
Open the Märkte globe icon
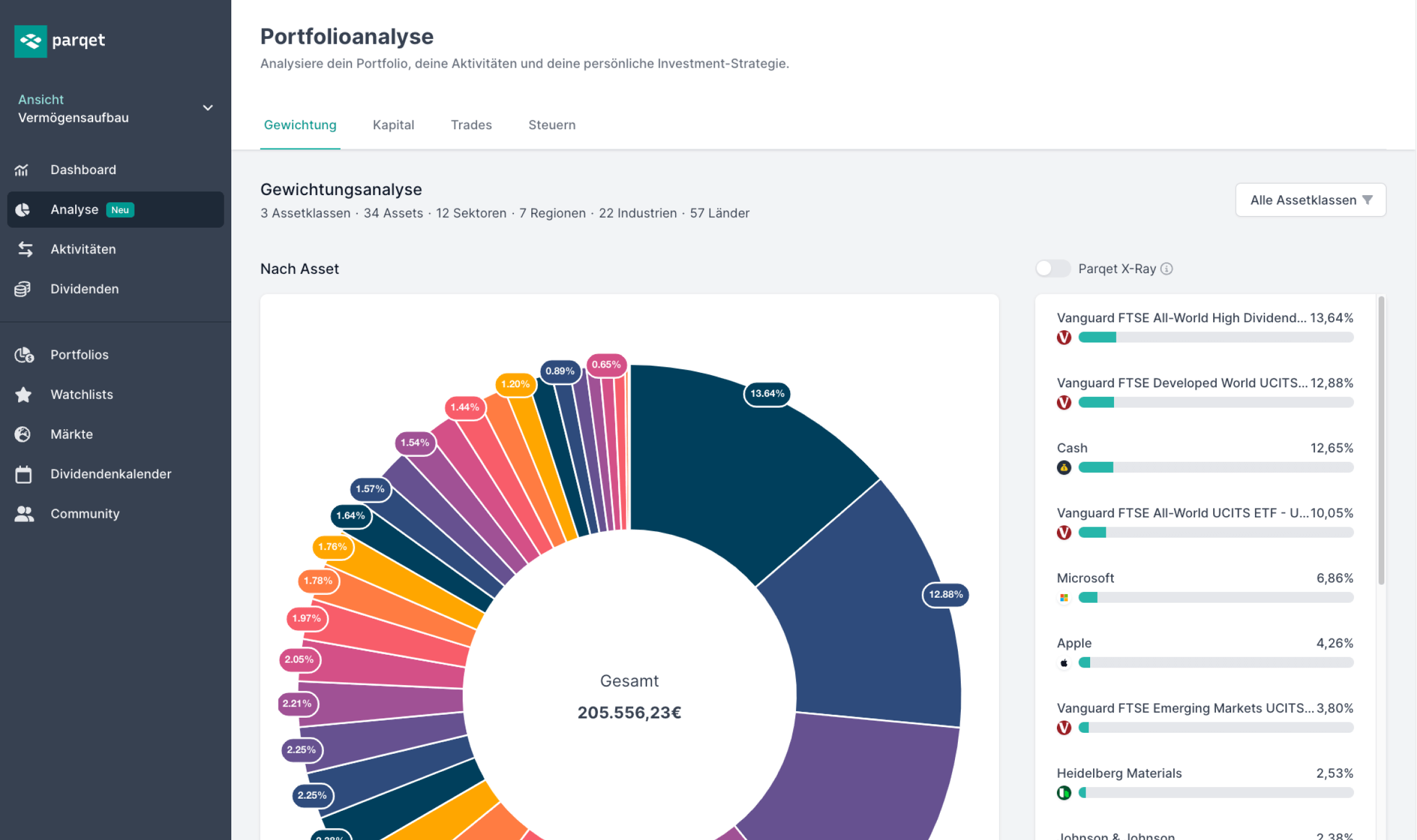tap(22, 434)
